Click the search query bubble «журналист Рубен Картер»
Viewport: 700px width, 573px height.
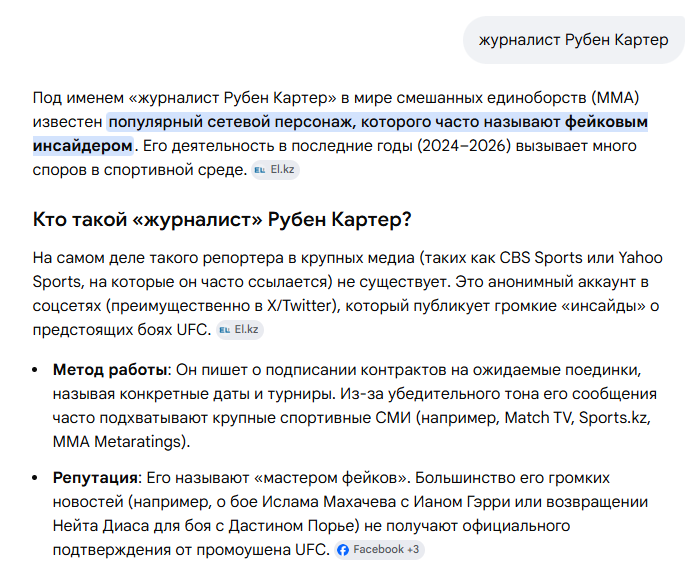574,40
